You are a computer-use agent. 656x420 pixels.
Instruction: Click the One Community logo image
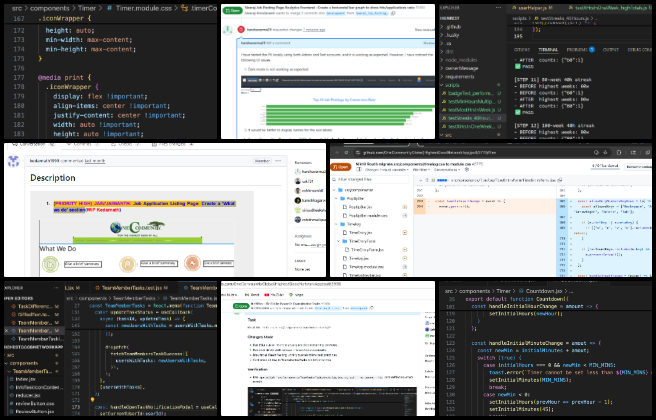tap(137, 228)
